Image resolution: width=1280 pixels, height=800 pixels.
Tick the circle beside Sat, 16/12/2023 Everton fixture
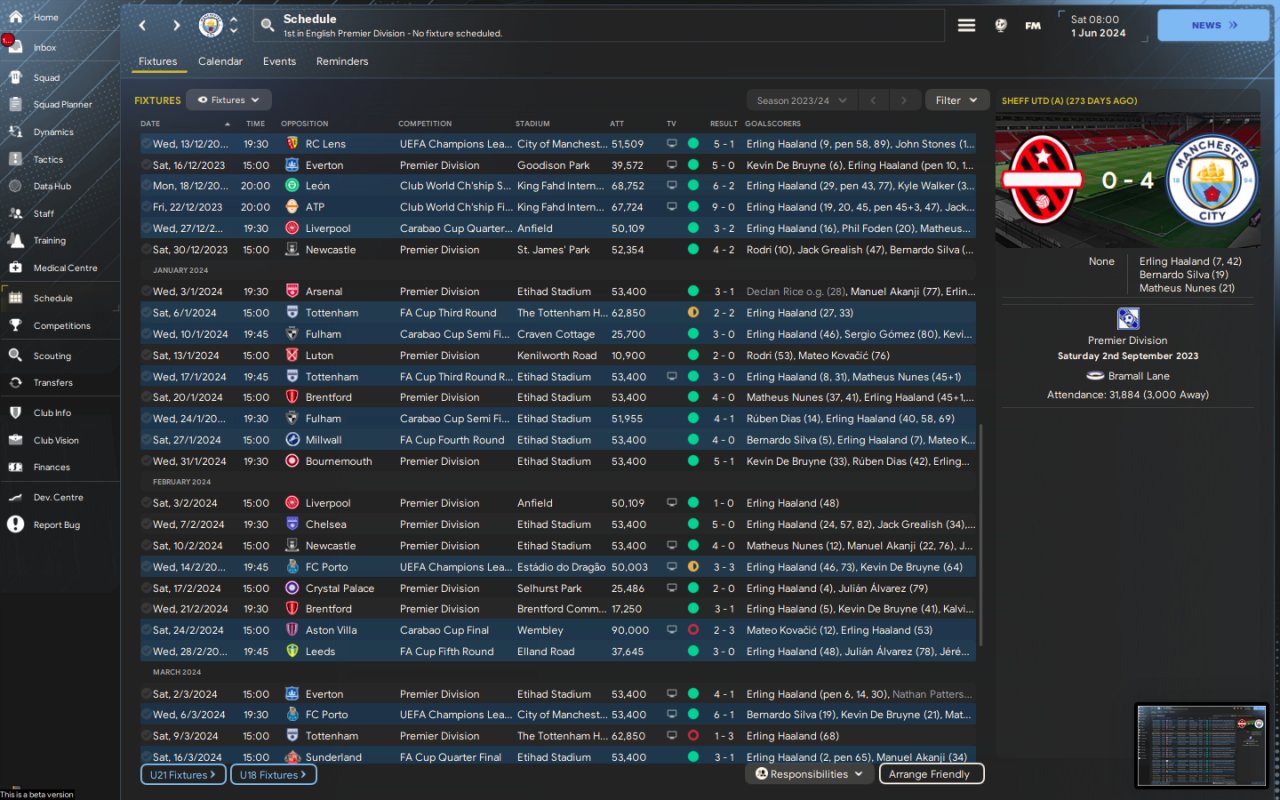tap(146, 165)
